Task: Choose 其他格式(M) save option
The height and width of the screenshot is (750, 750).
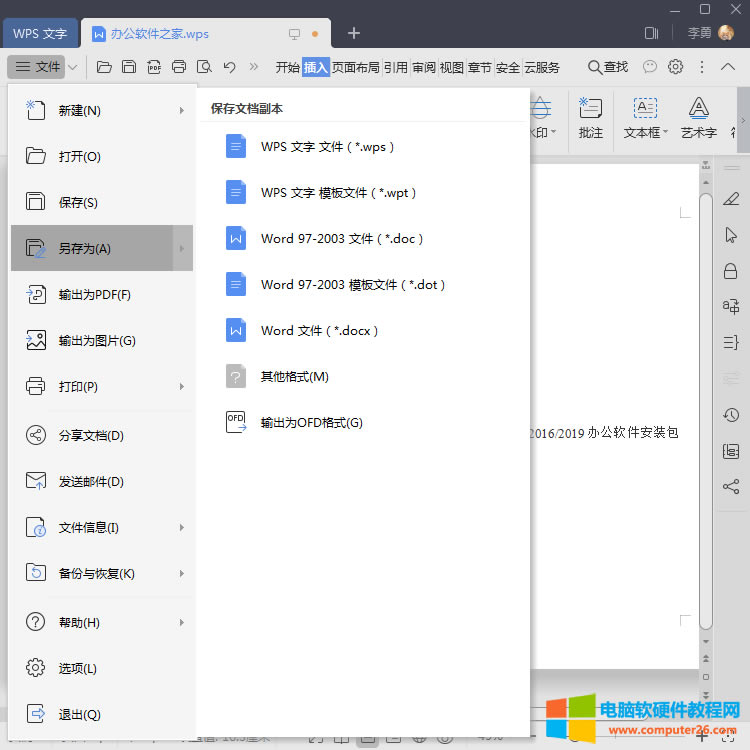Action: (x=295, y=377)
